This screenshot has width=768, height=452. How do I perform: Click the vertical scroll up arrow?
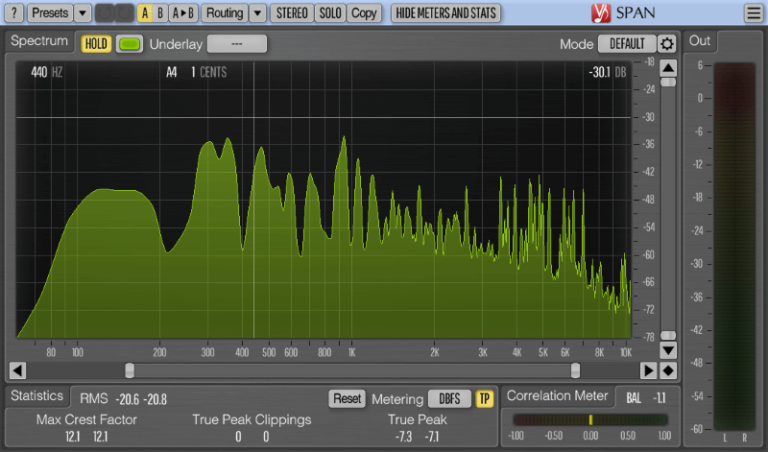coord(668,67)
